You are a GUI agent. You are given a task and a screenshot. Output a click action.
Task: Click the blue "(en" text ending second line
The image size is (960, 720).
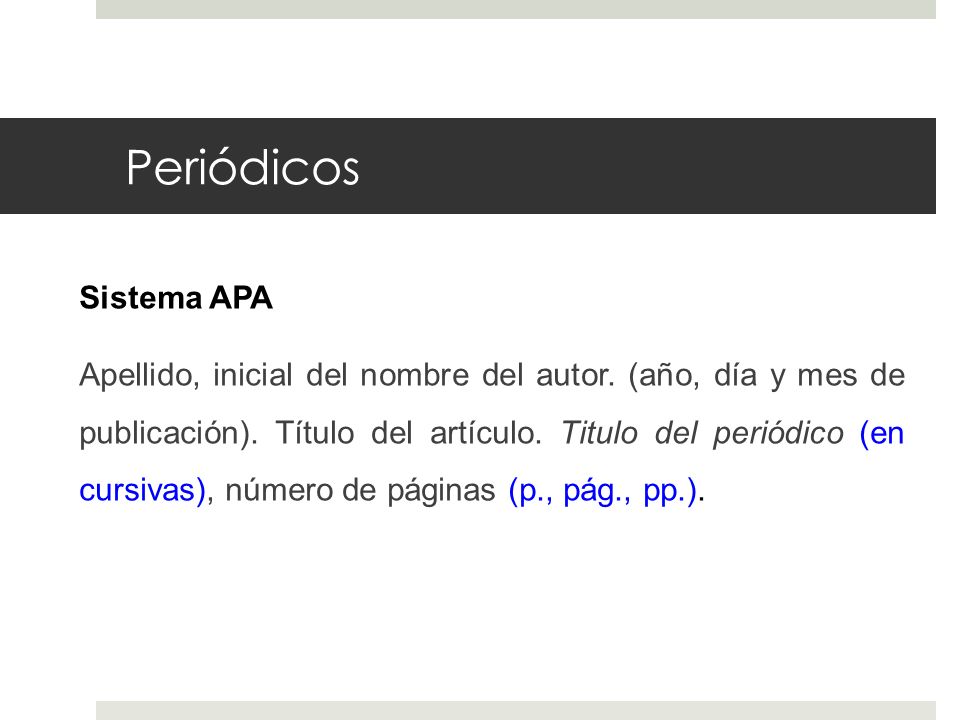(882, 433)
